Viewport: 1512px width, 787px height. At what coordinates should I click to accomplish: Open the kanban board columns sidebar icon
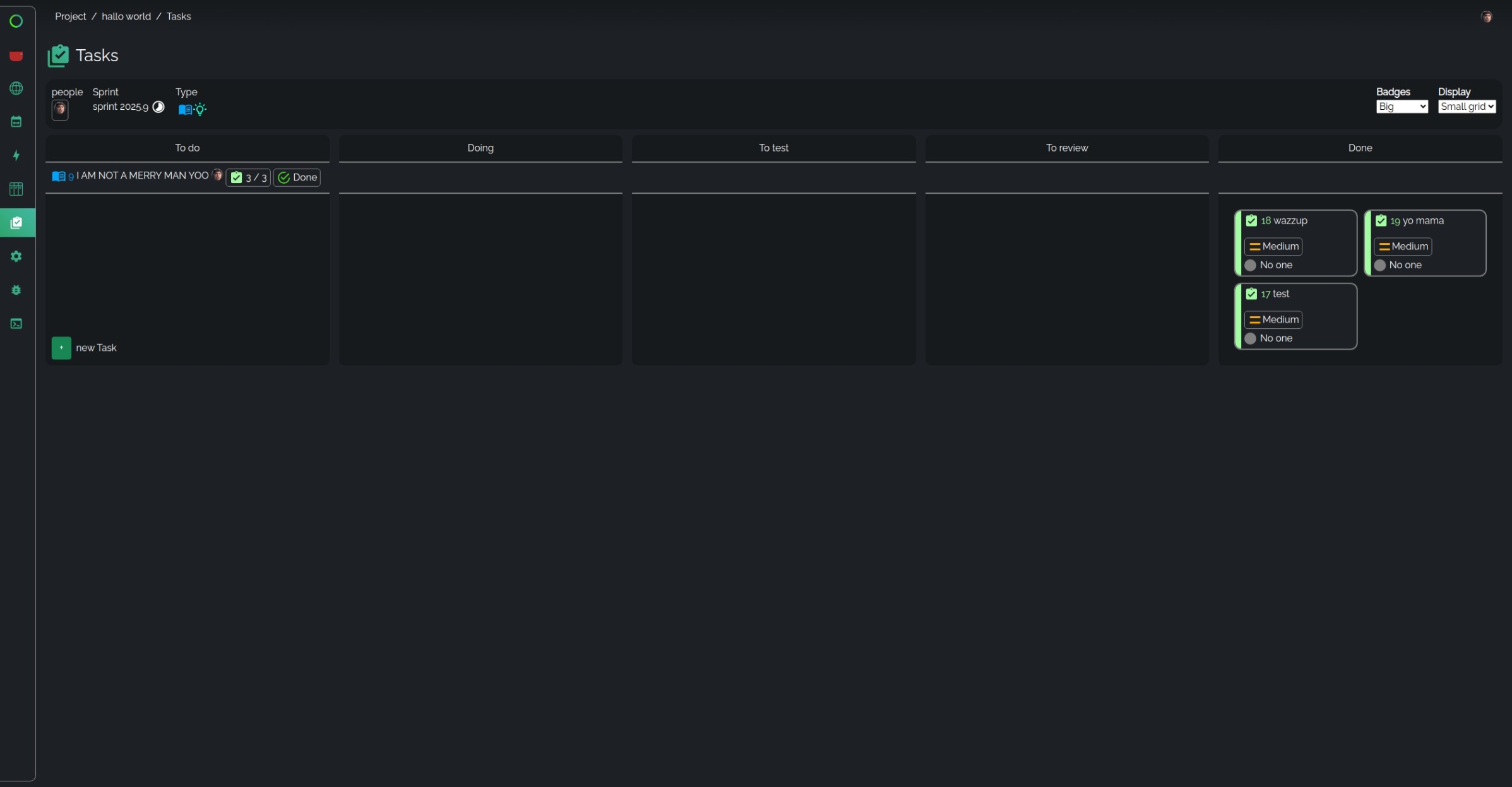[16, 189]
